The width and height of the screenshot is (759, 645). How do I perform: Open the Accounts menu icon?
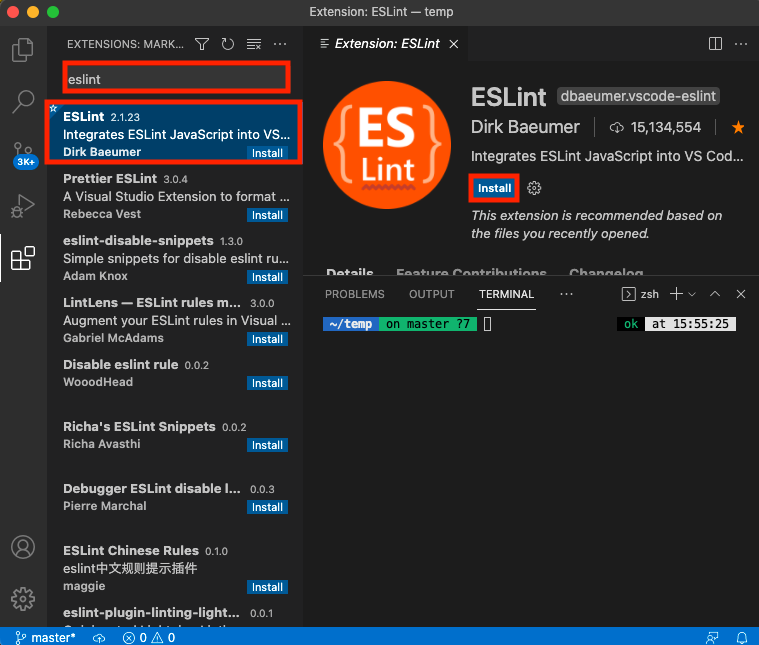point(23,547)
